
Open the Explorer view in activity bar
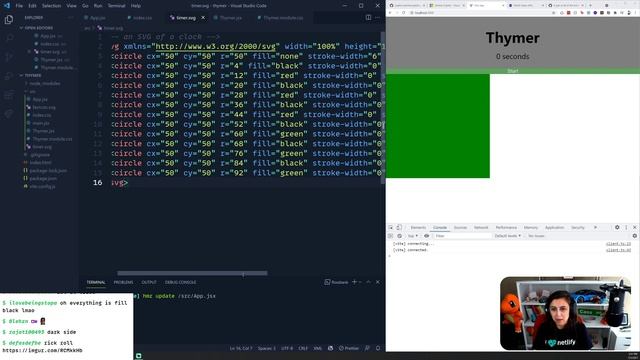9,19
